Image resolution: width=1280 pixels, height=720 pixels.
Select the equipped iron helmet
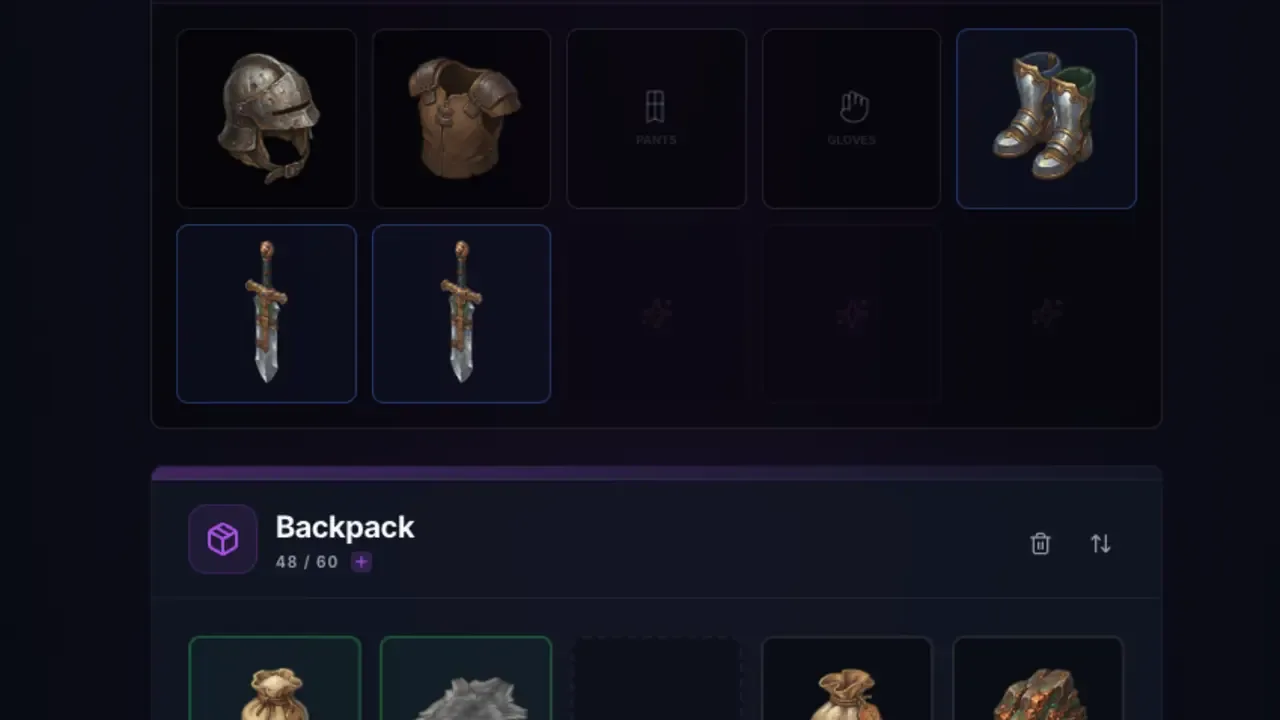[266, 118]
